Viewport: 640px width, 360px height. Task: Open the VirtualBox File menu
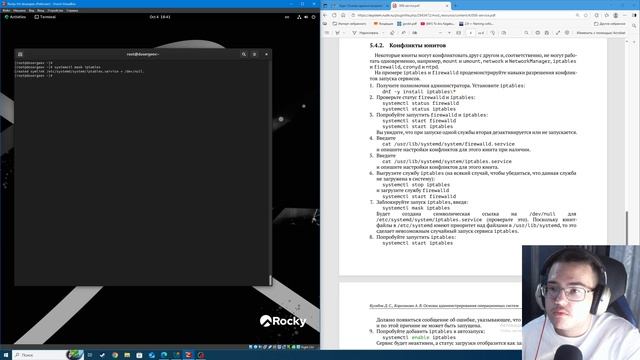(x=6, y=11)
